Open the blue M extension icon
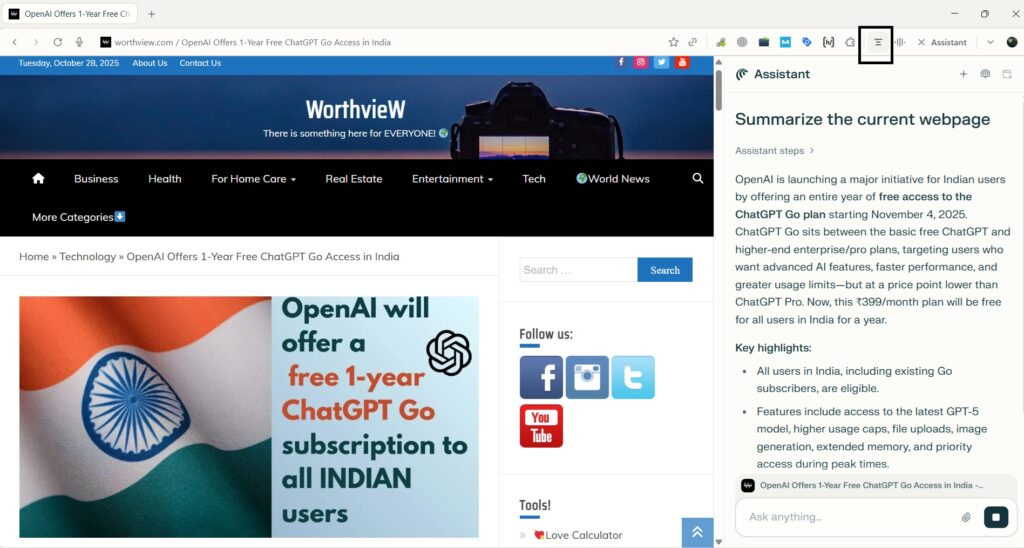Image resolution: width=1024 pixels, height=548 pixels. [785, 42]
